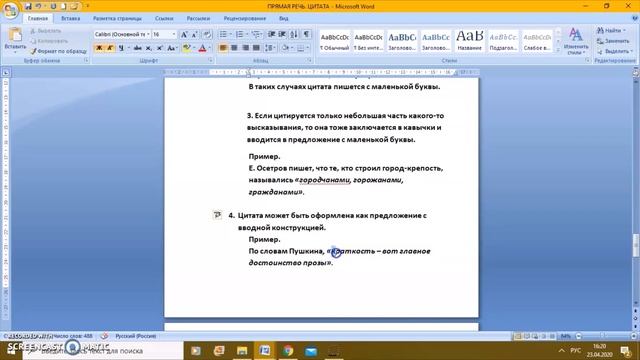640x360 pixels.
Task: Open Change Case dropdown
Action: 172,48
